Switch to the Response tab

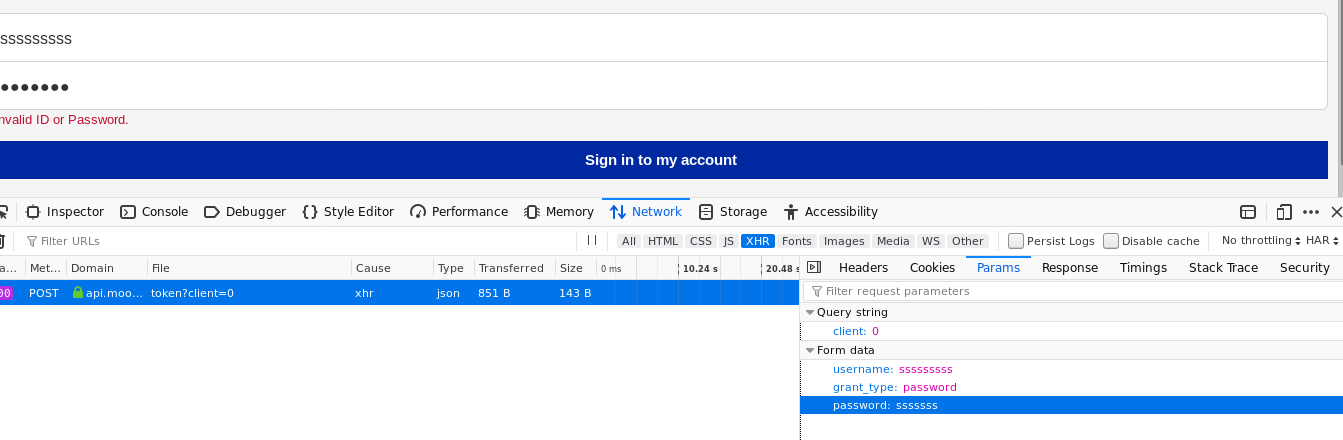tap(1070, 268)
